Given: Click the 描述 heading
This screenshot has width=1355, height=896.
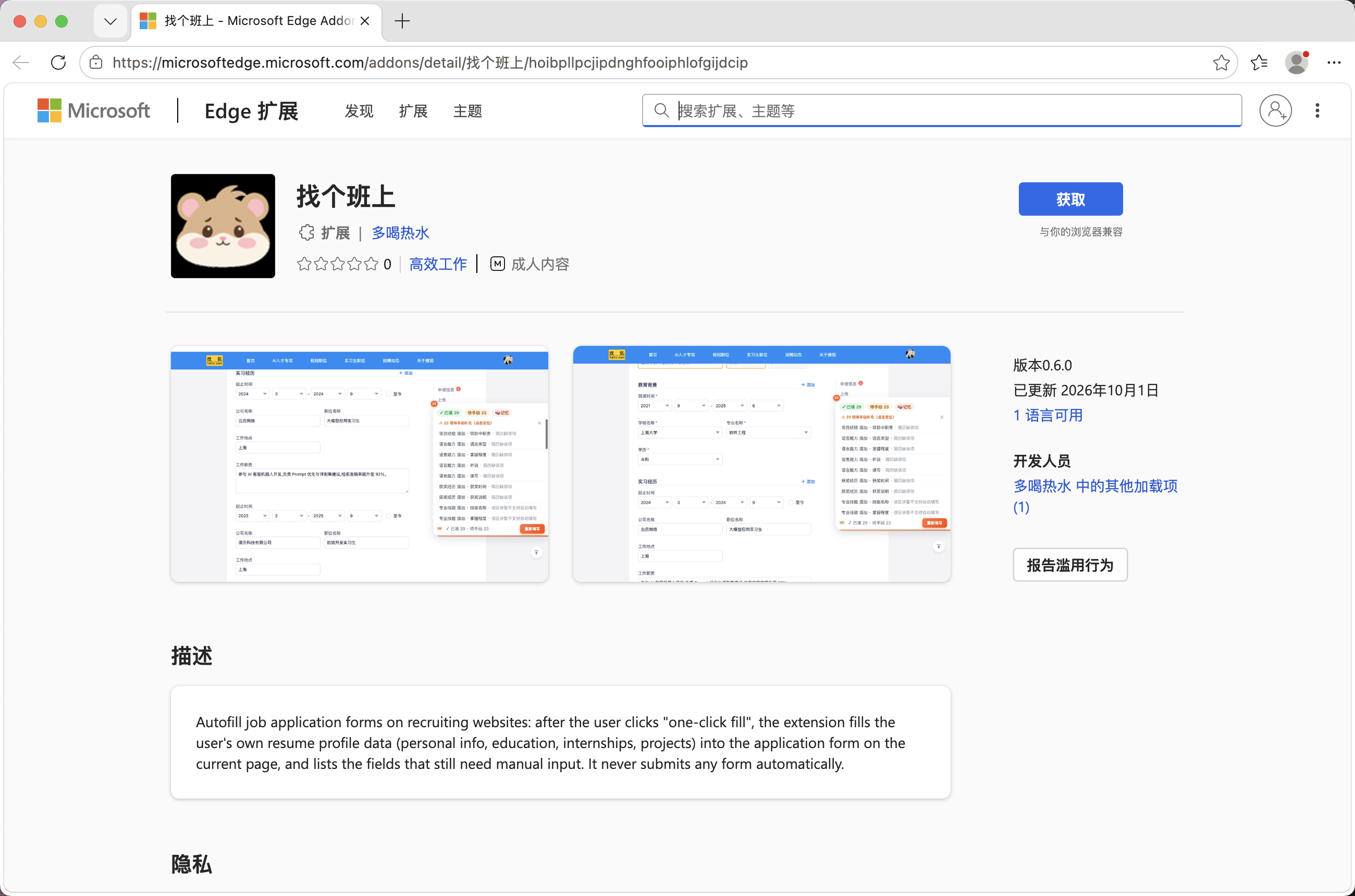Looking at the screenshot, I should click(192, 656).
